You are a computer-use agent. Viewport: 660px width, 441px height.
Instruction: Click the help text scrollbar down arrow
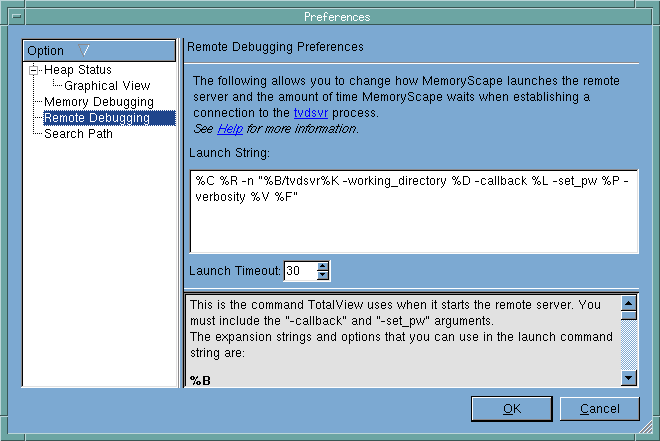click(x=629, y=377)
